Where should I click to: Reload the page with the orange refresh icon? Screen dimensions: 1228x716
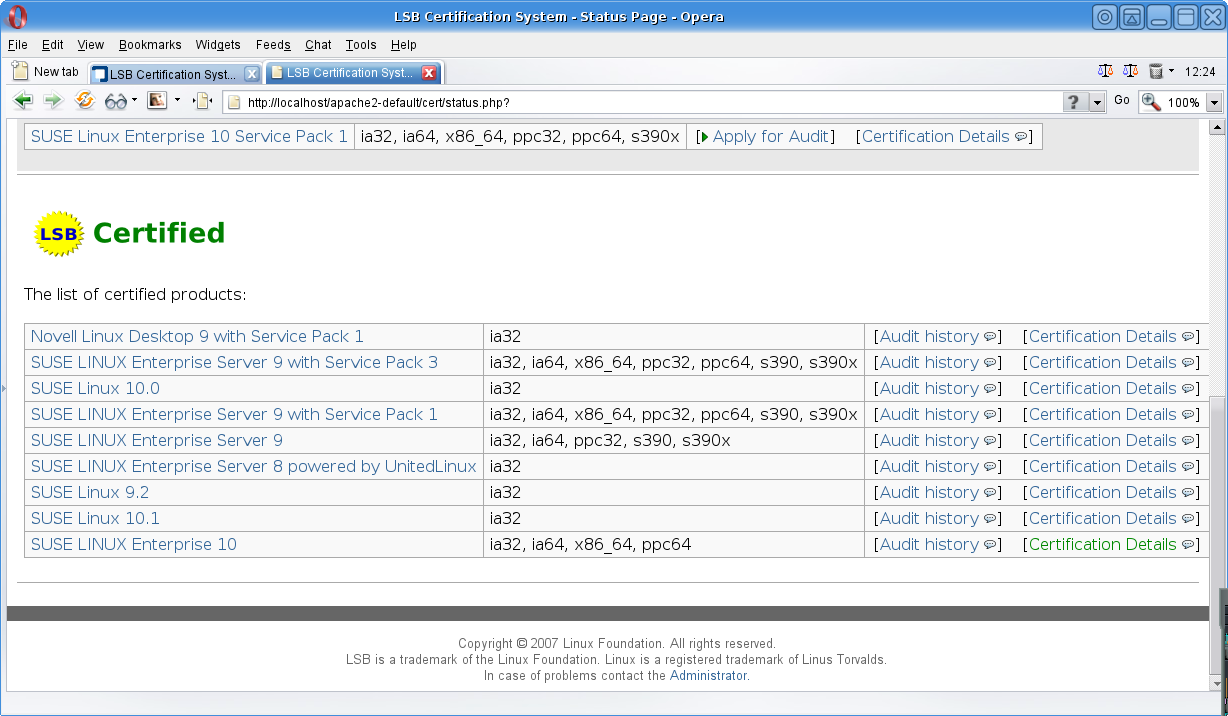point(85,100)
